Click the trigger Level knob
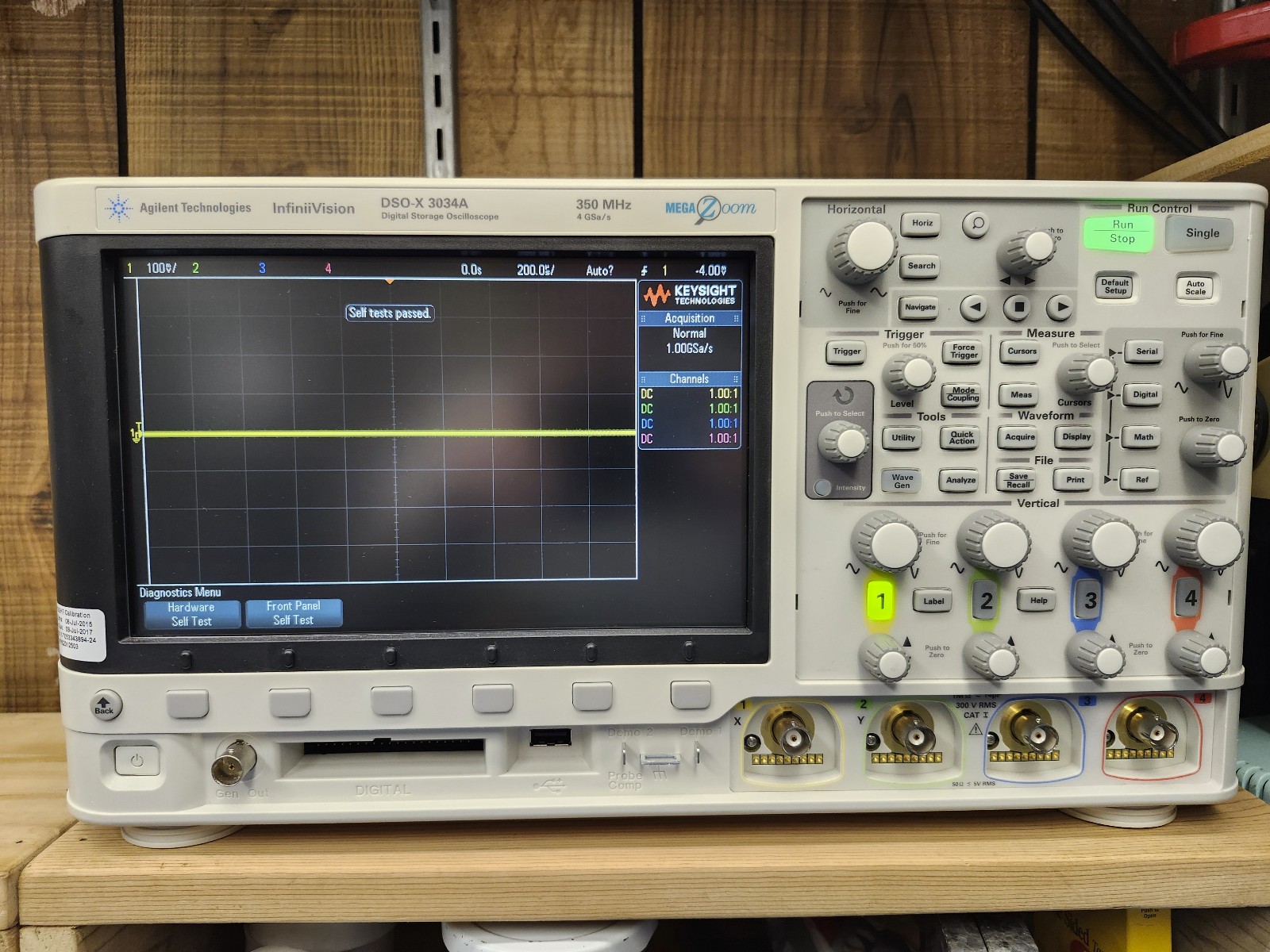 [x=910, y=374]
